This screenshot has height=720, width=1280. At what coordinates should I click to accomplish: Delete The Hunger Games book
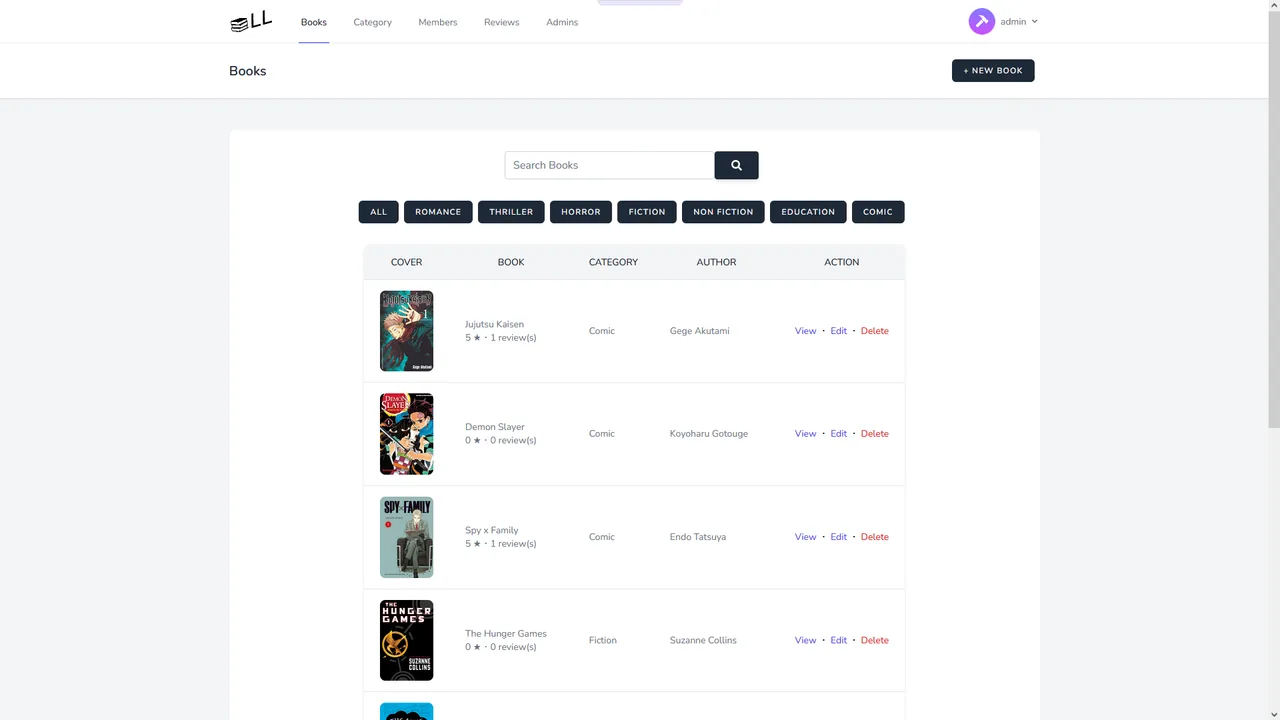click(x=875, y=640)
